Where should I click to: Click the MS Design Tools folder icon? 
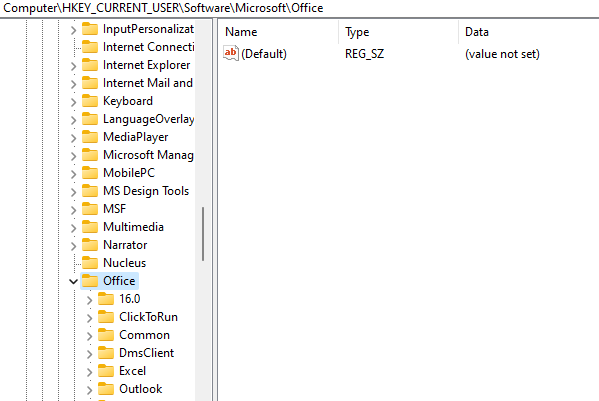90,191
